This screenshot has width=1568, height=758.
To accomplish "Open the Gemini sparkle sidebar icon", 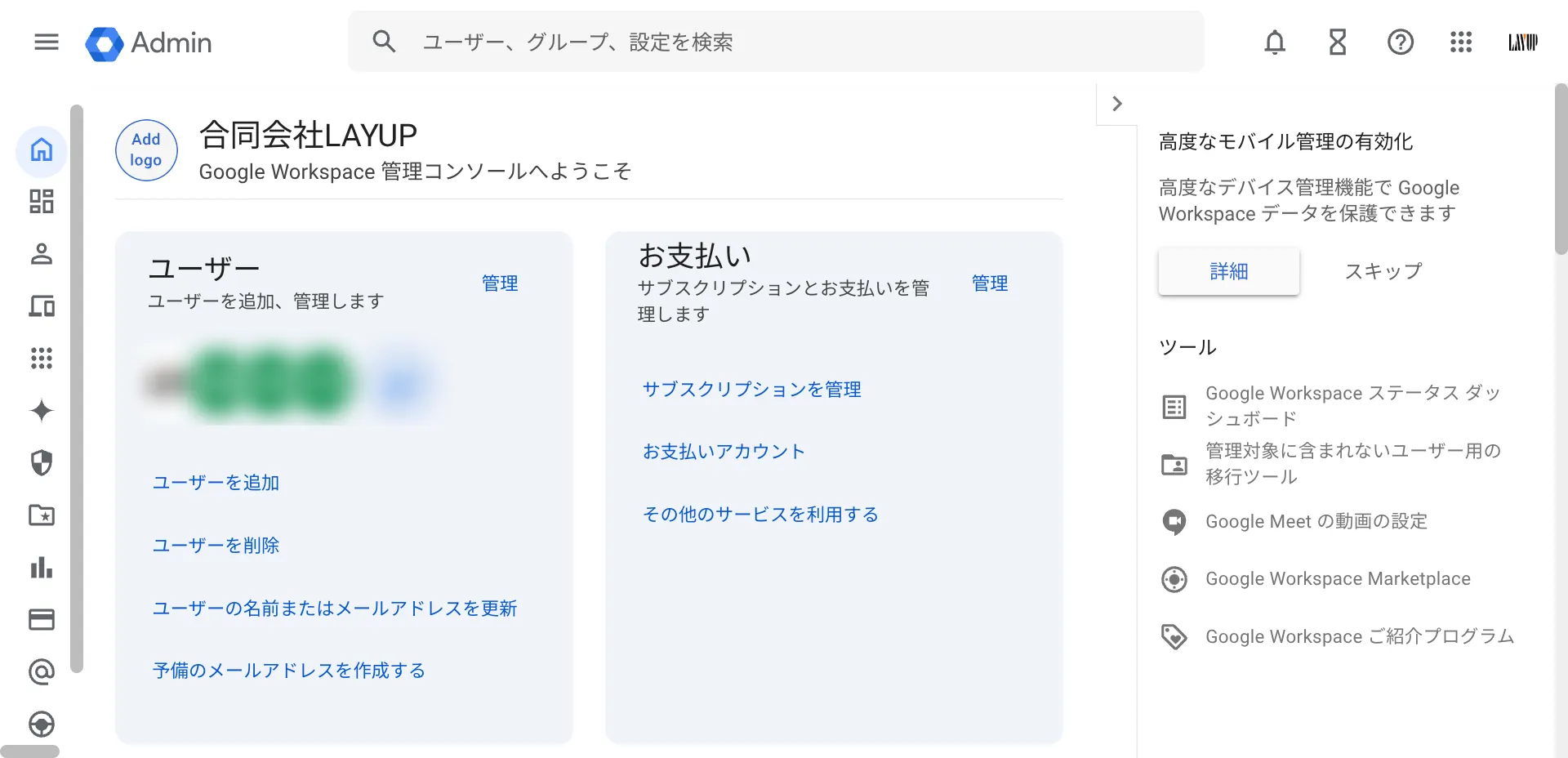I will pyautogui.click(x=42, y=410).
